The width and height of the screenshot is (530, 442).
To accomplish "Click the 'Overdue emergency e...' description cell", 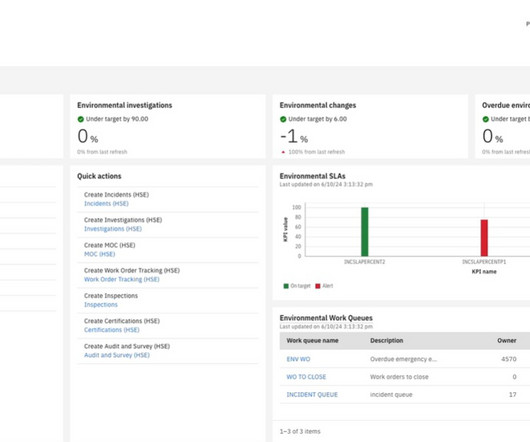I will tap(404, 359).
